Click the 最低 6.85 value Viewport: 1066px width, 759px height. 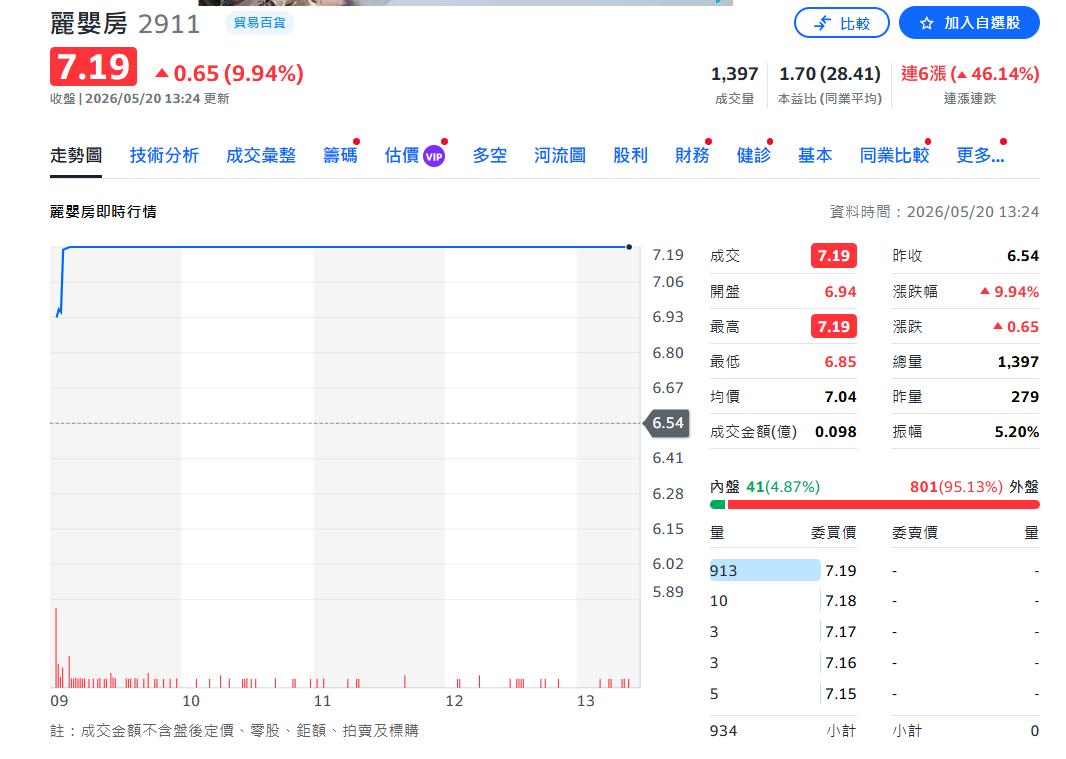(x=840, y=362)
